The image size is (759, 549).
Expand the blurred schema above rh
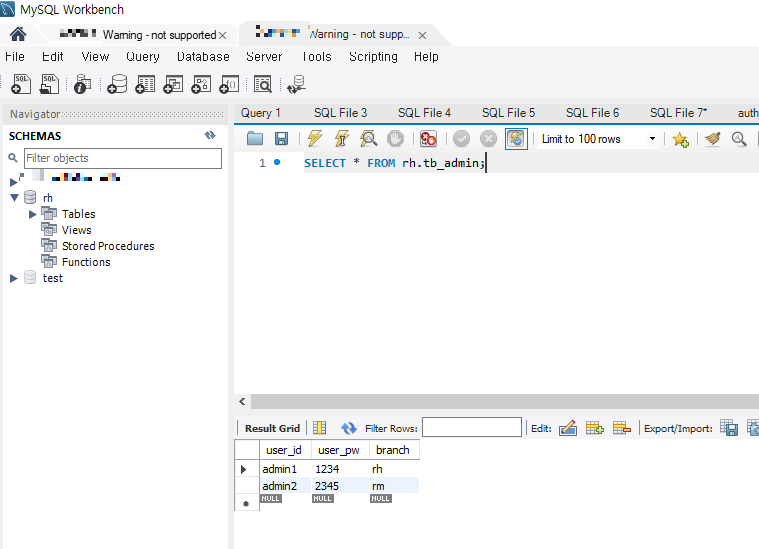[14, 182]
